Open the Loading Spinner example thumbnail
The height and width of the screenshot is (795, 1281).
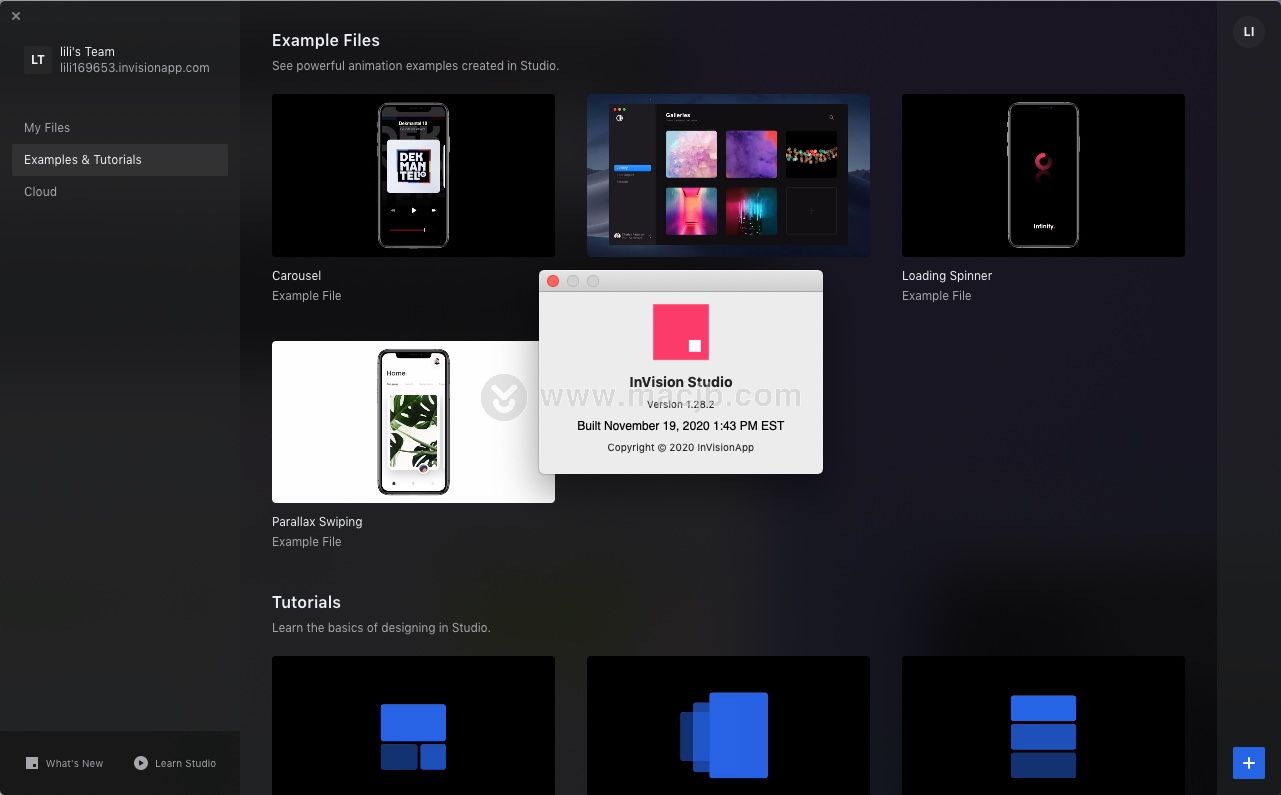[x=1043, y=175]
